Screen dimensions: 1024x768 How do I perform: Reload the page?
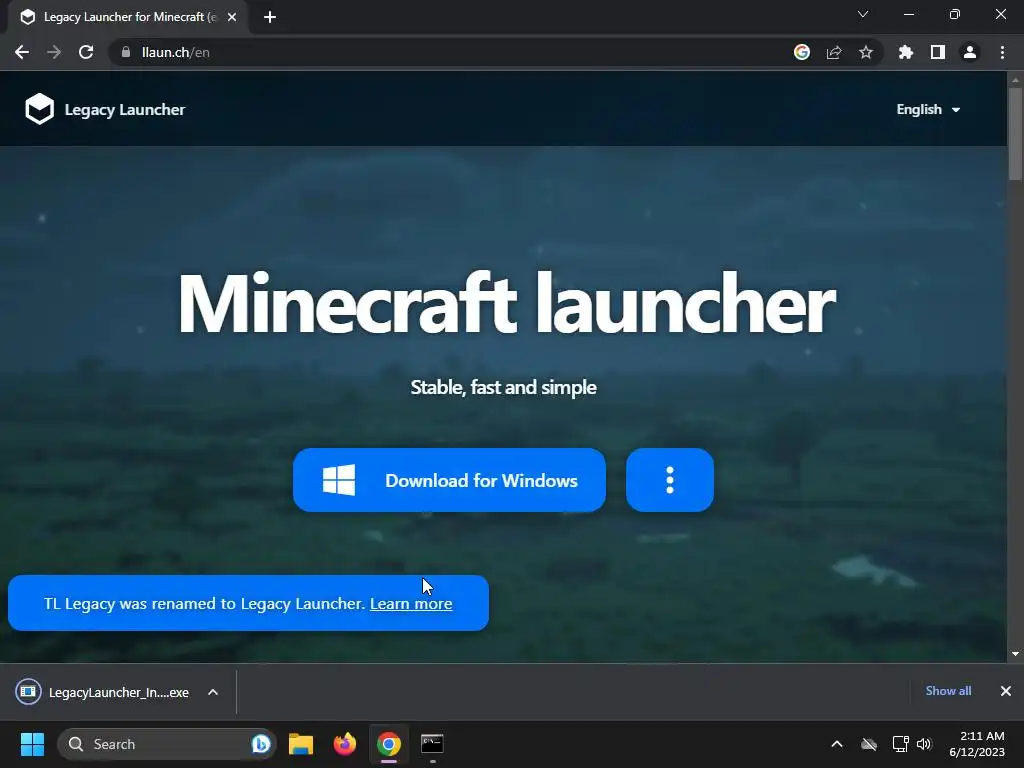click(x=86, y=52)
